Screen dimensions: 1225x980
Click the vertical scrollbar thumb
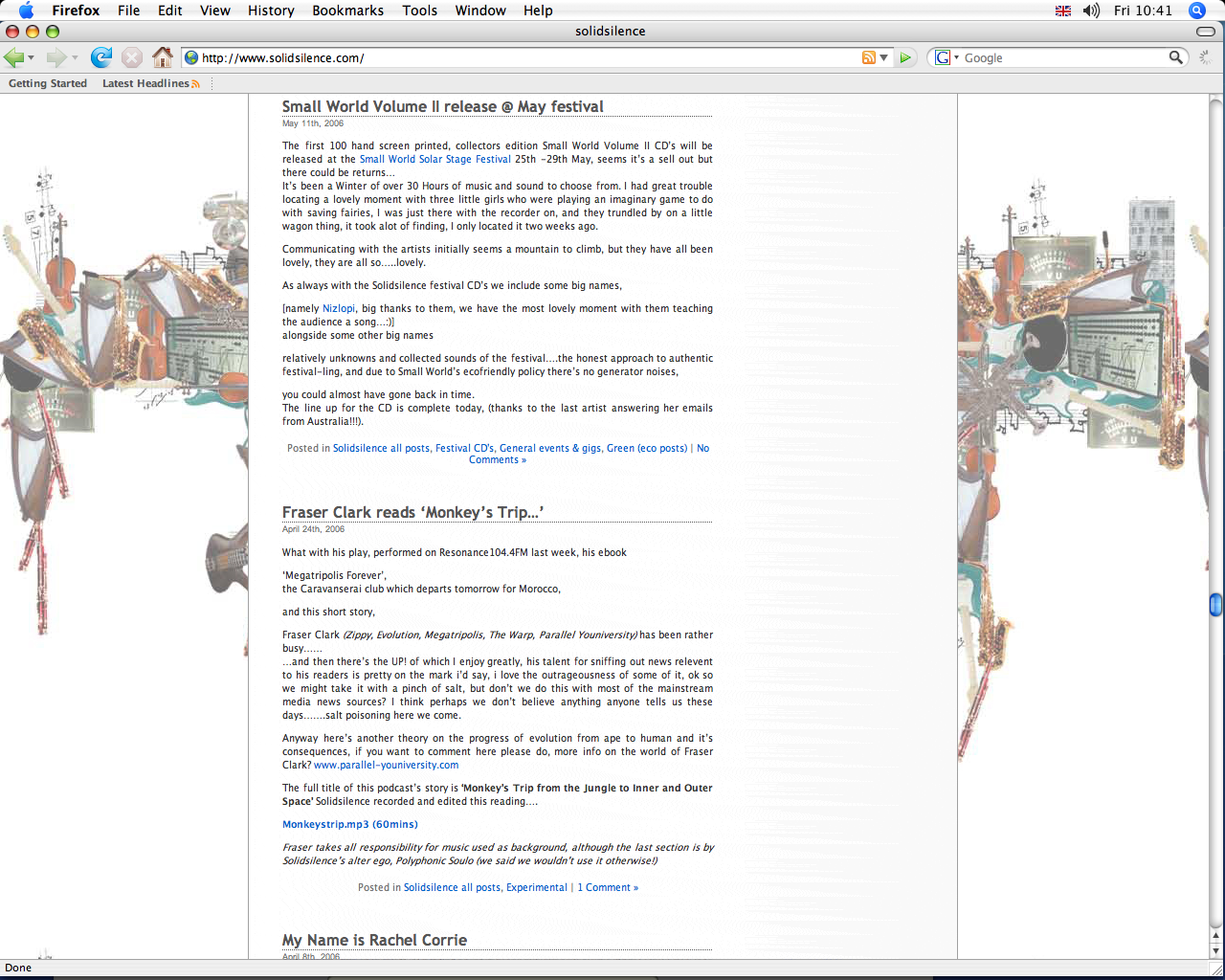click(x=1215, y=604)
